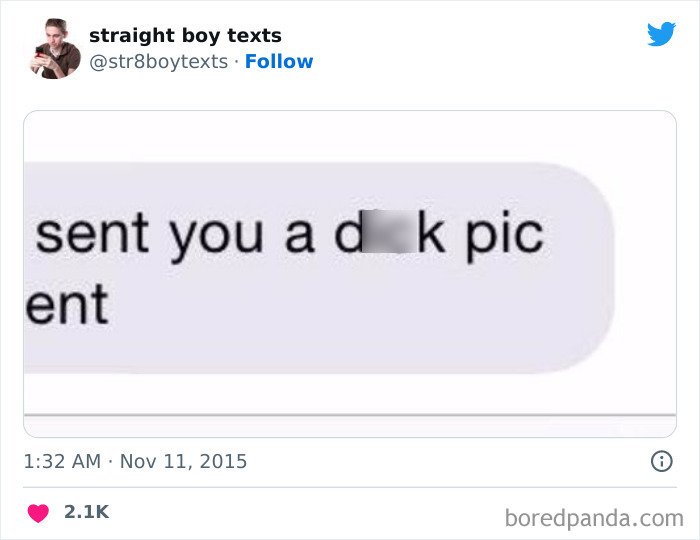
Task: Click the word 'you' in the message
Action: [x=216, y=239]
